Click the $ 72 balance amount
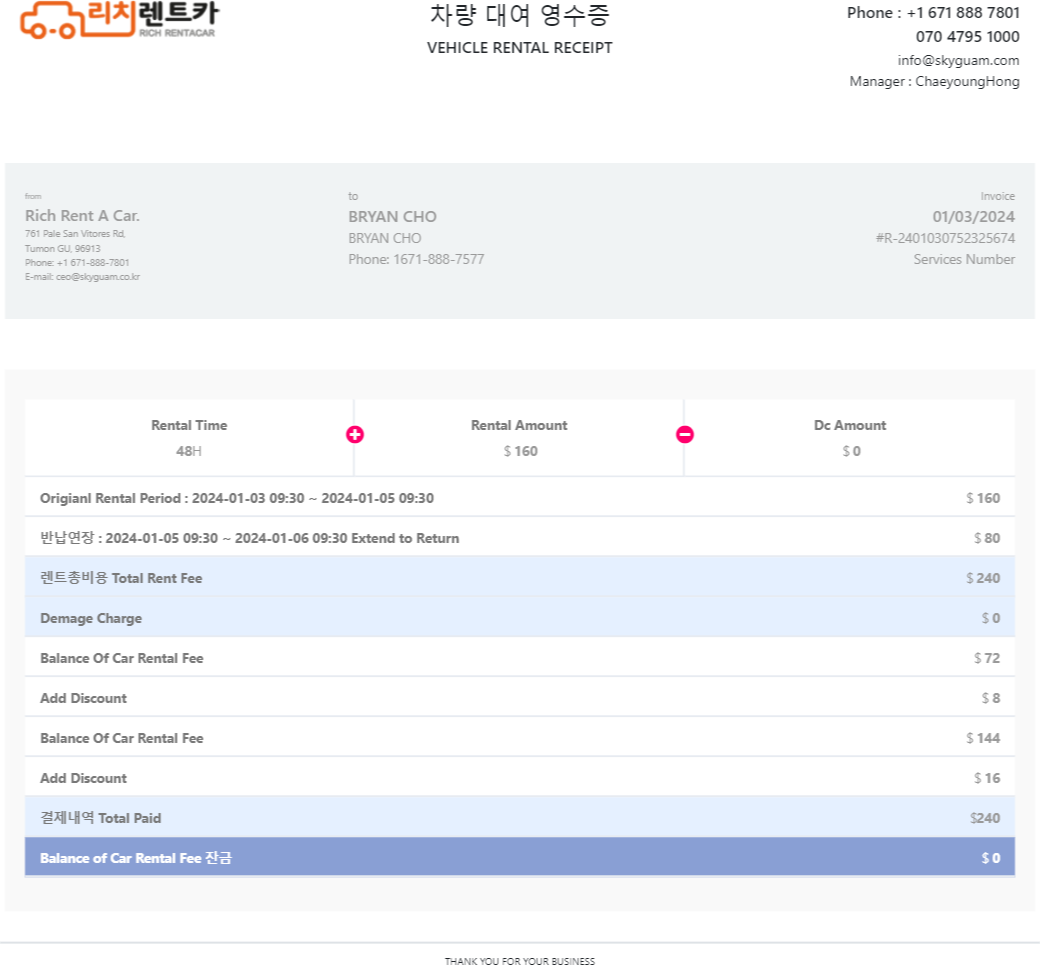This screenshot has width=1040, height=969. 987,658
